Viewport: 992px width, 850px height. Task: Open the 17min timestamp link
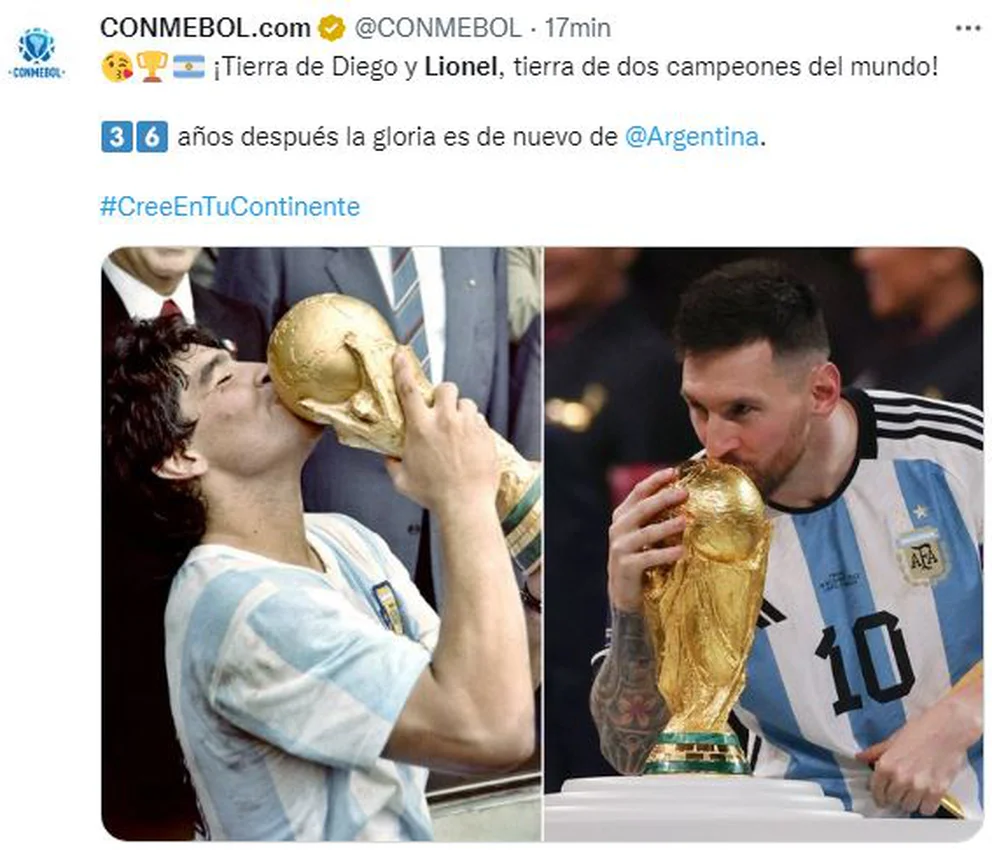tap(578, 28)
